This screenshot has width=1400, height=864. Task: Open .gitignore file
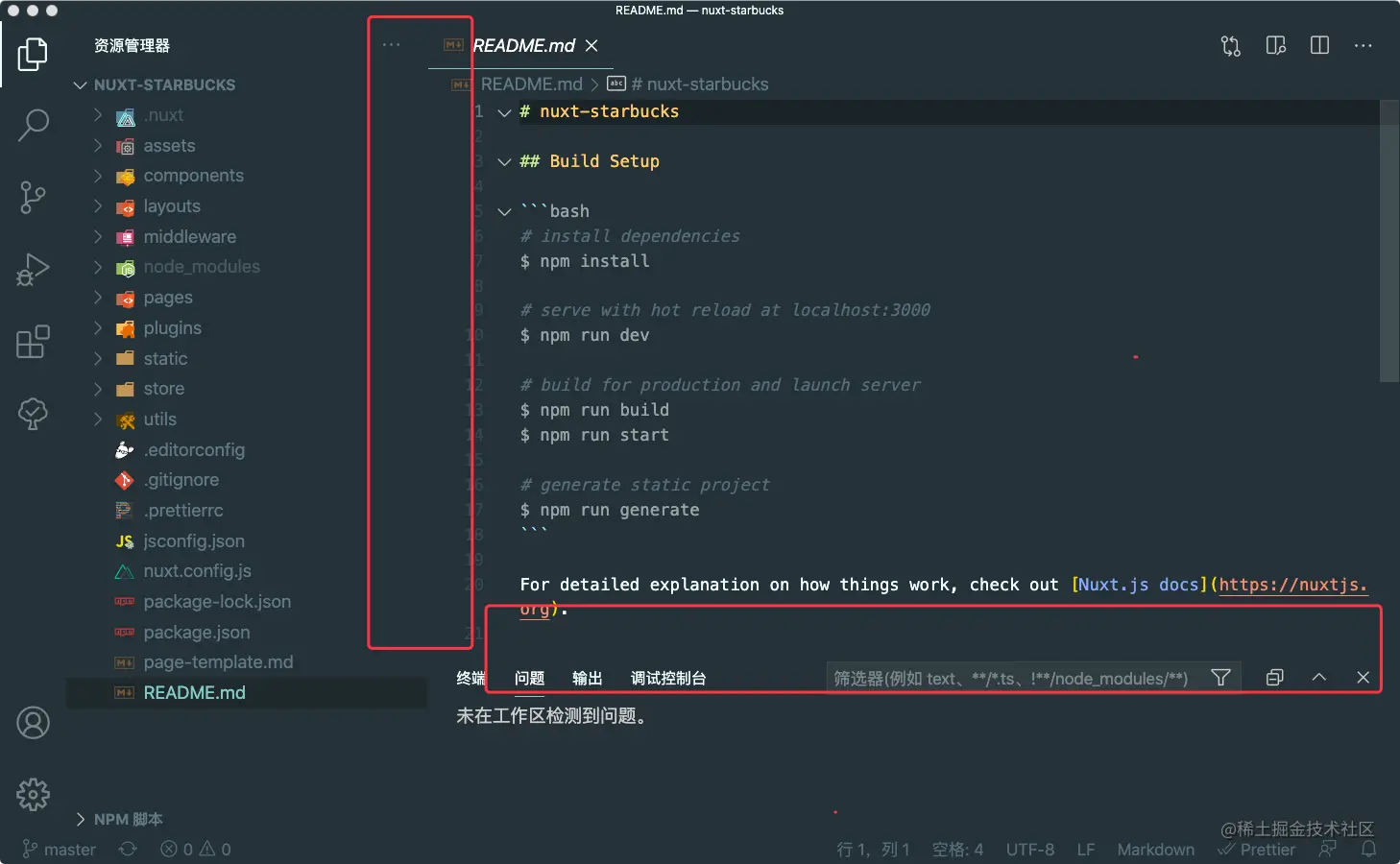[181, 480]
